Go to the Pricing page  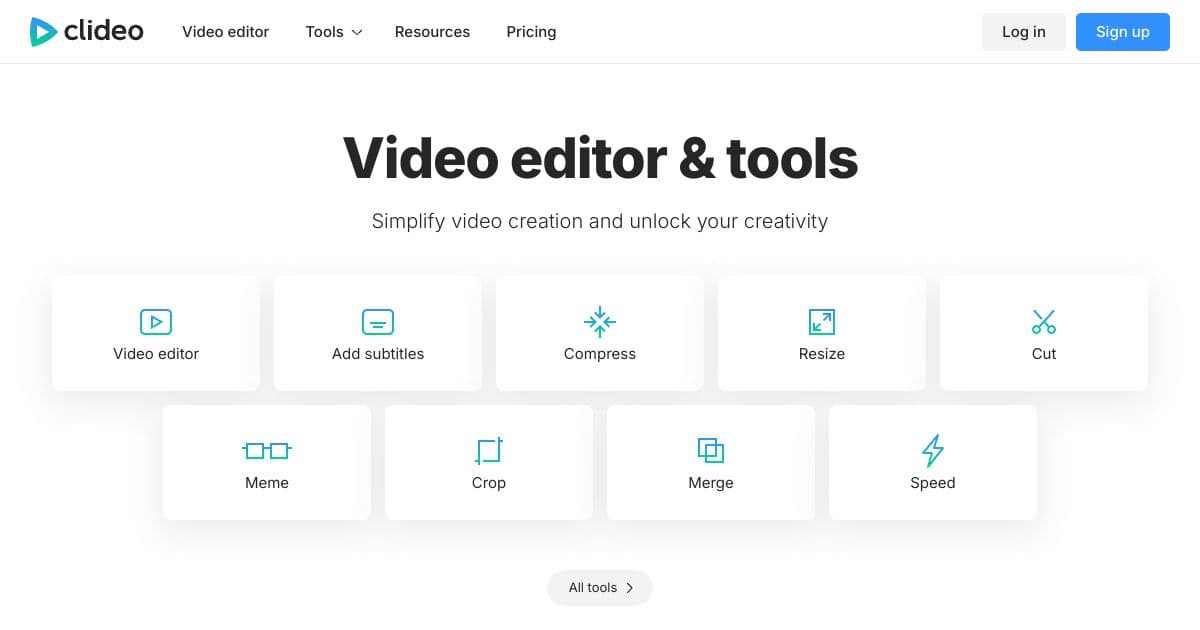[x=531, y=31]
